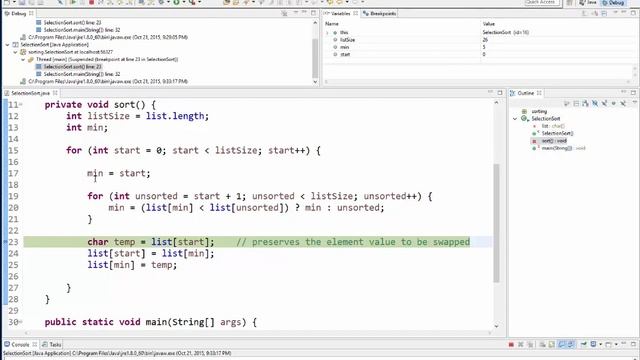Select the Outline view tab
The height and width of the screenshot is (360, 640).
click(525, 93)
